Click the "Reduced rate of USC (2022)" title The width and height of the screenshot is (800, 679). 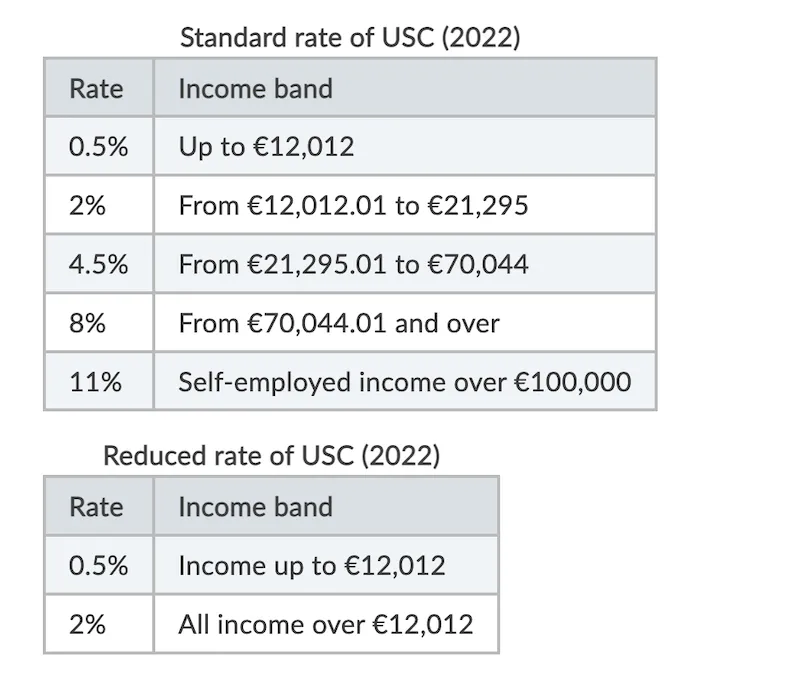click(x=271, y=457)
